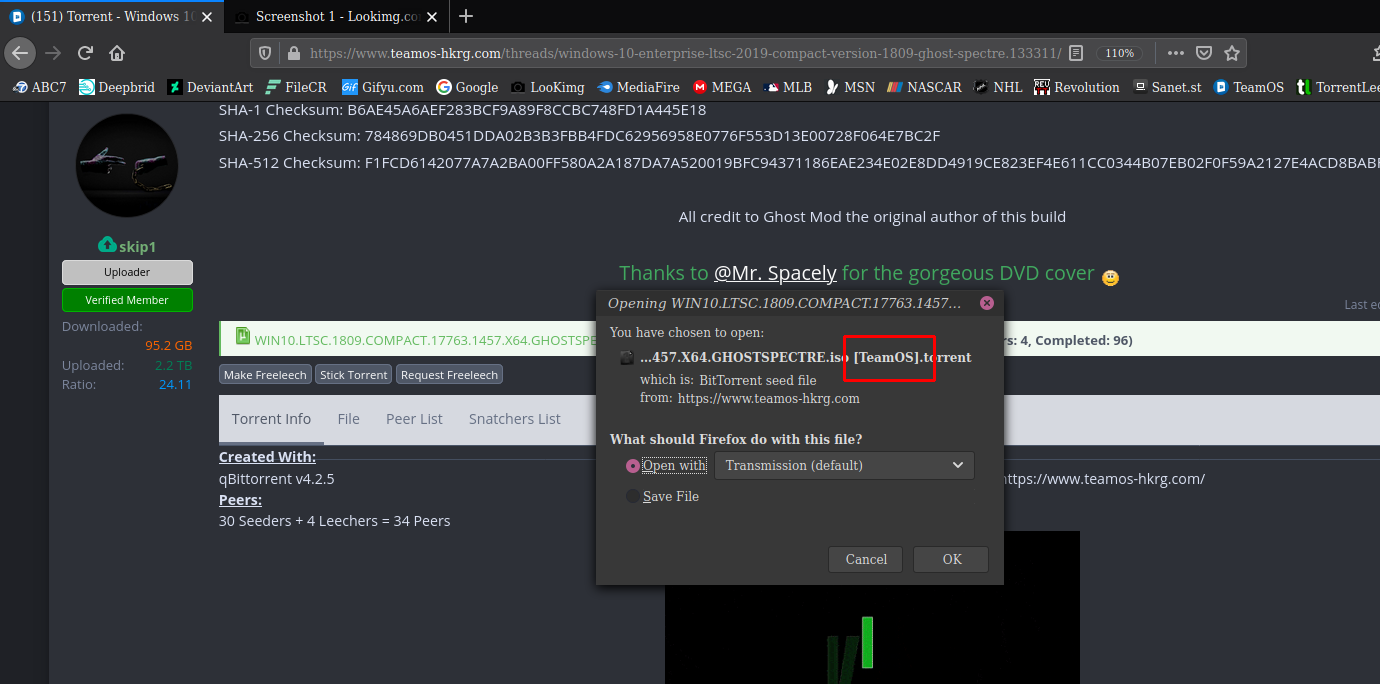The height and width of the screenshot is (684, 1380).
Task: Reload the current page
Action: click(x=85, y=53)
